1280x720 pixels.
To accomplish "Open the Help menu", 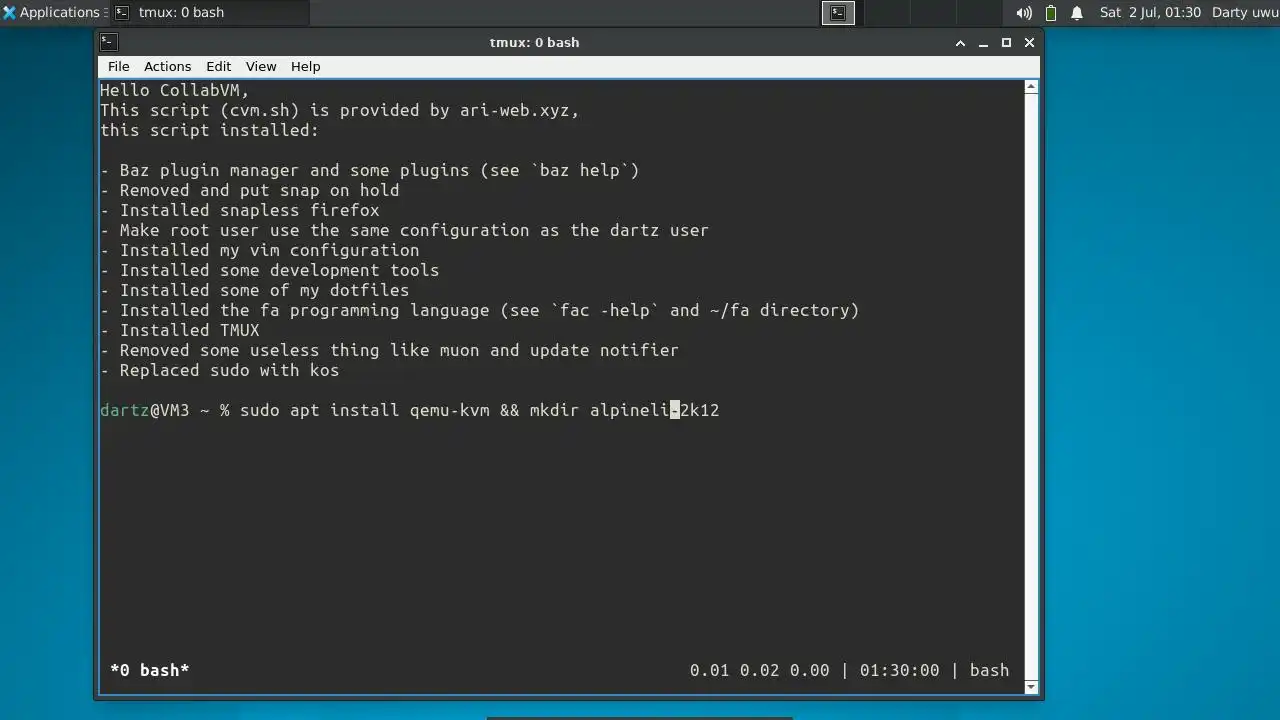I will pyautogui.click(x=306, y=66).
